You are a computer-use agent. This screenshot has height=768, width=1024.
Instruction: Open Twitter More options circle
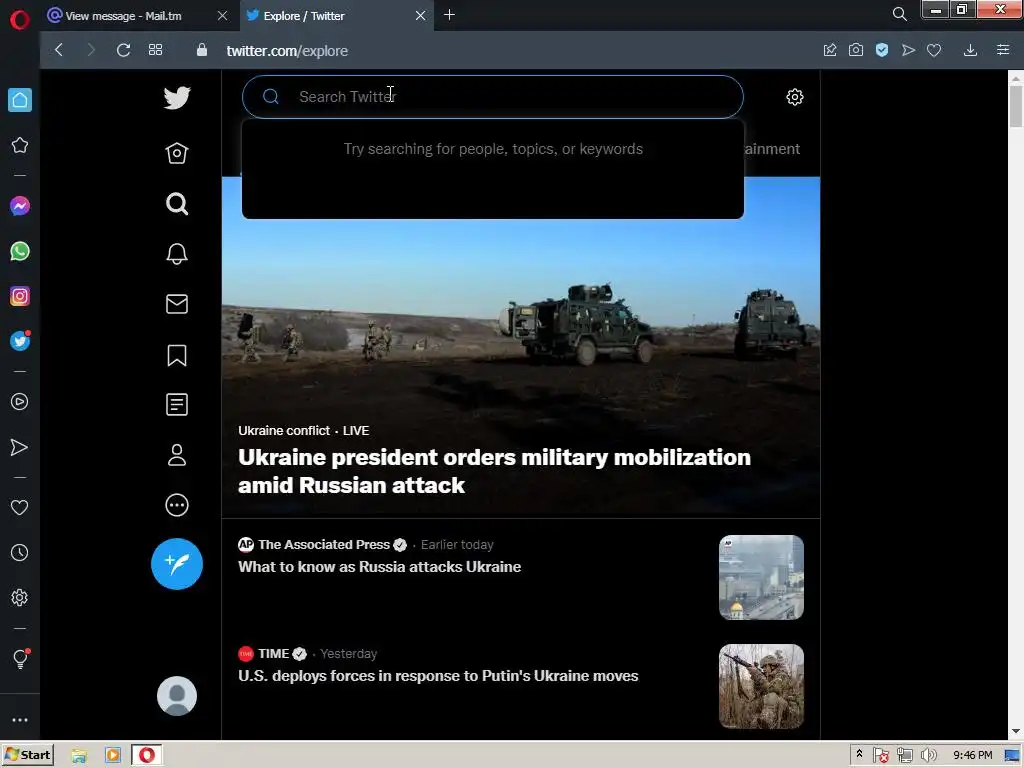click(177, 505)
